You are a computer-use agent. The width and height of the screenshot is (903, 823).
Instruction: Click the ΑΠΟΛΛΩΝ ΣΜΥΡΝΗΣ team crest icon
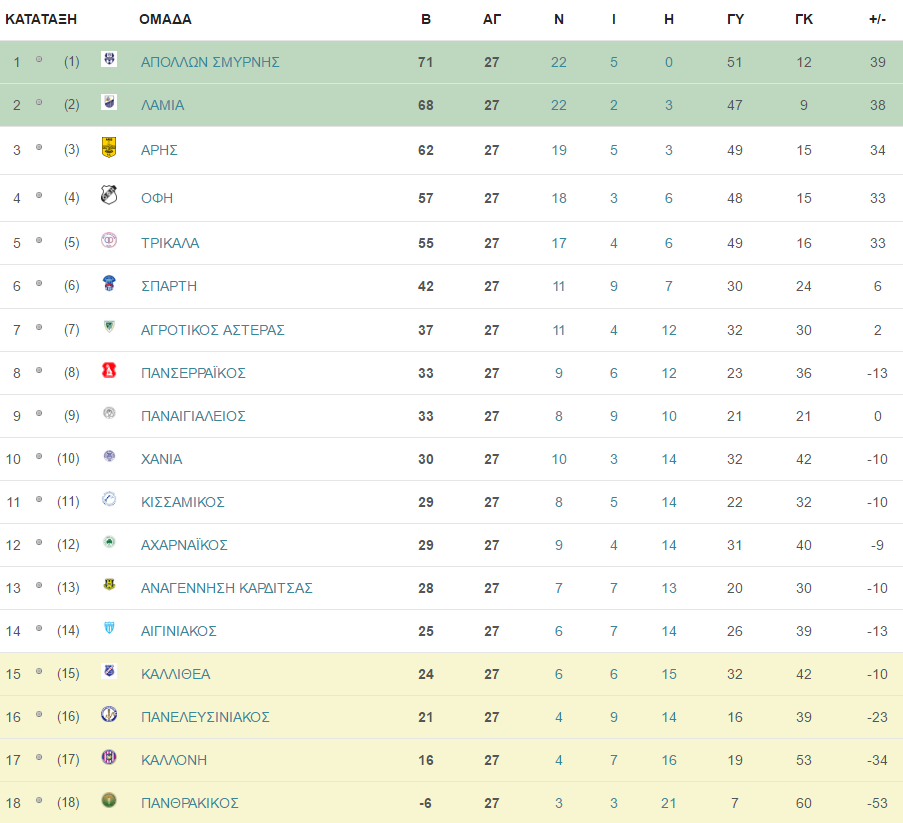(109, 59)
